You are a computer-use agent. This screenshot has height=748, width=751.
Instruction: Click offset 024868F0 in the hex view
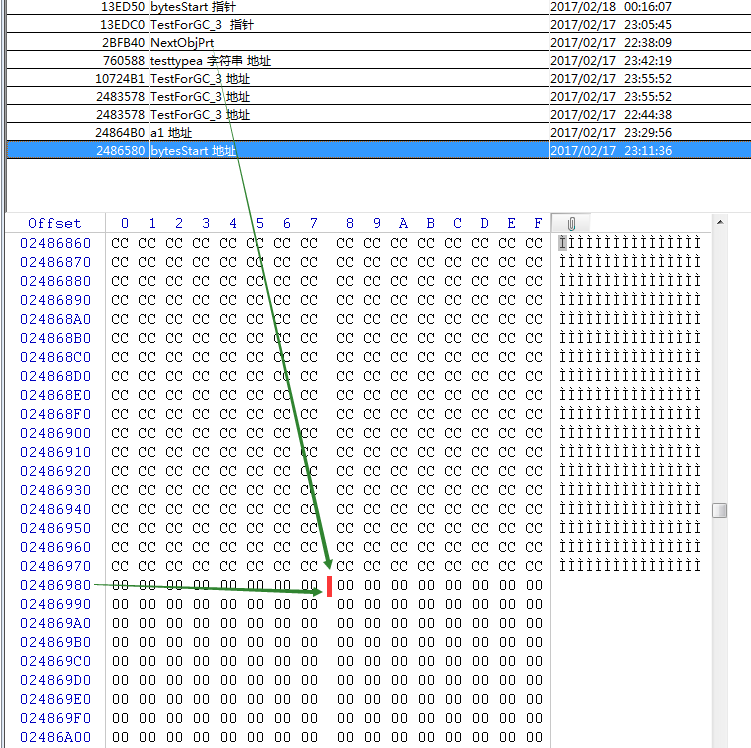click(56, 414)
